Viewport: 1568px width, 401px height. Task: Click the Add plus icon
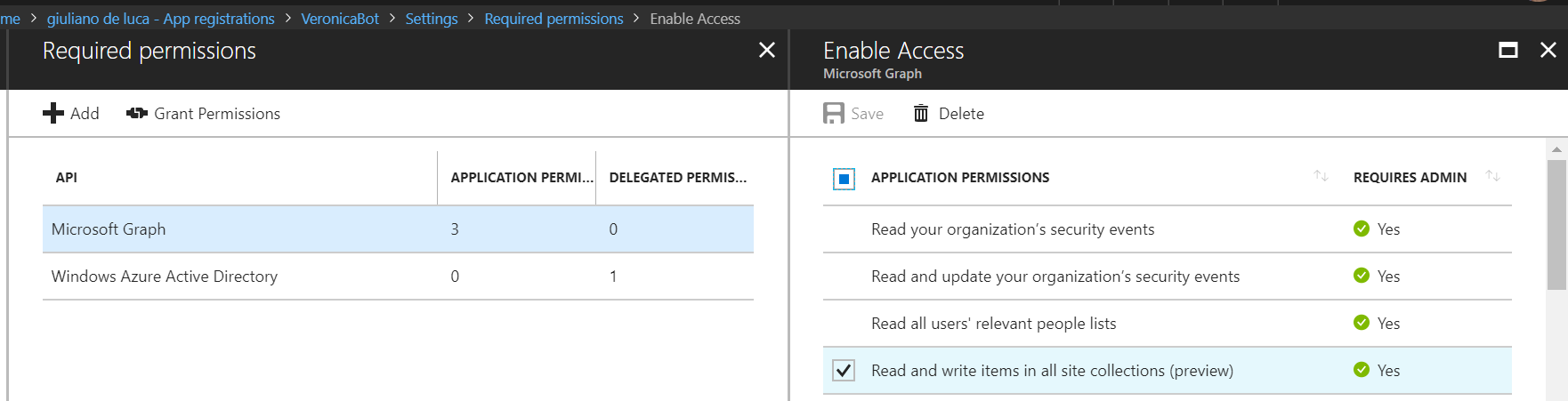tap(53, 113)
